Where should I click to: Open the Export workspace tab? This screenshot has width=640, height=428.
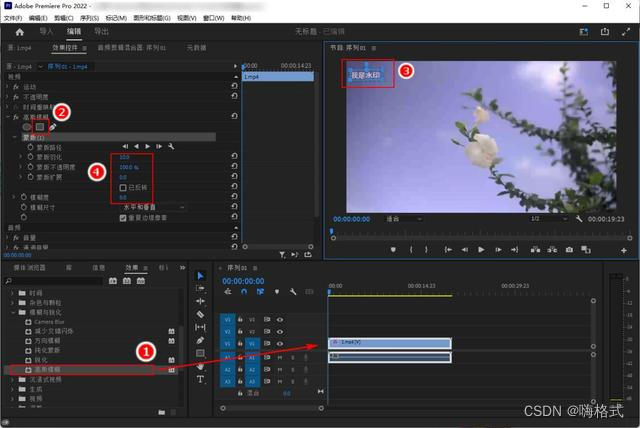101,32
